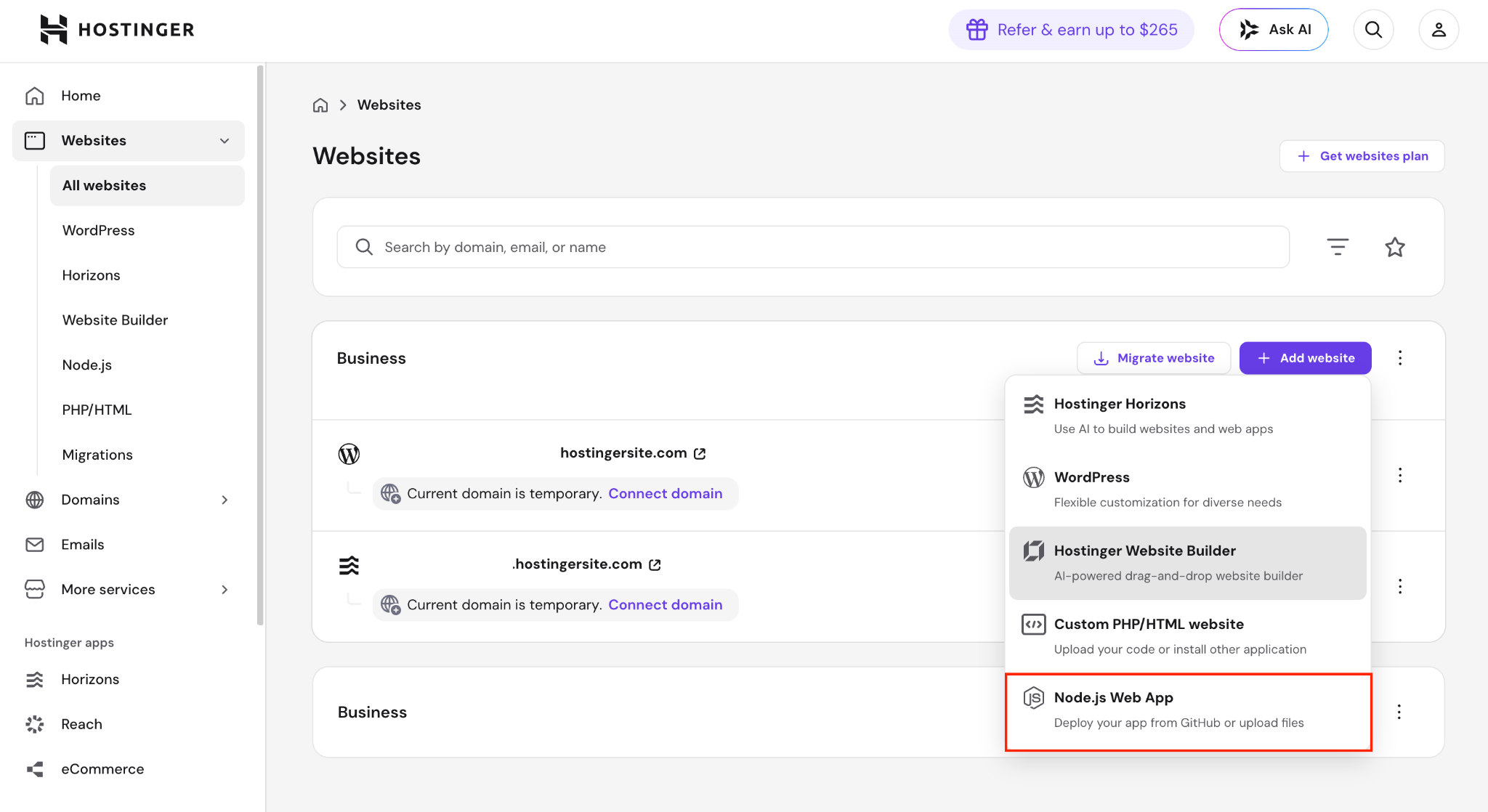Click Horizons waves icon of second site
The image size is (1488, 812).
click(349, 565)
